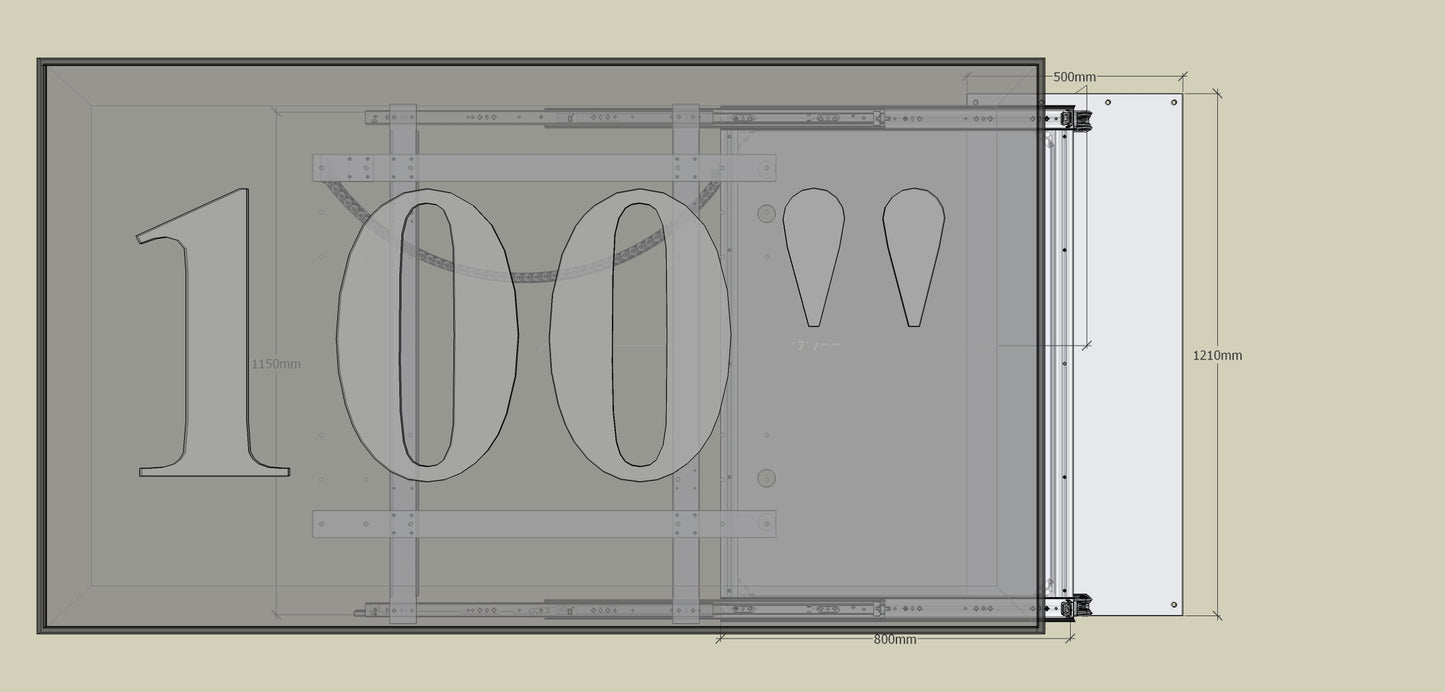Select the 1150mm dimension text
Viewport: 1445px width, 692px height.
275,364
